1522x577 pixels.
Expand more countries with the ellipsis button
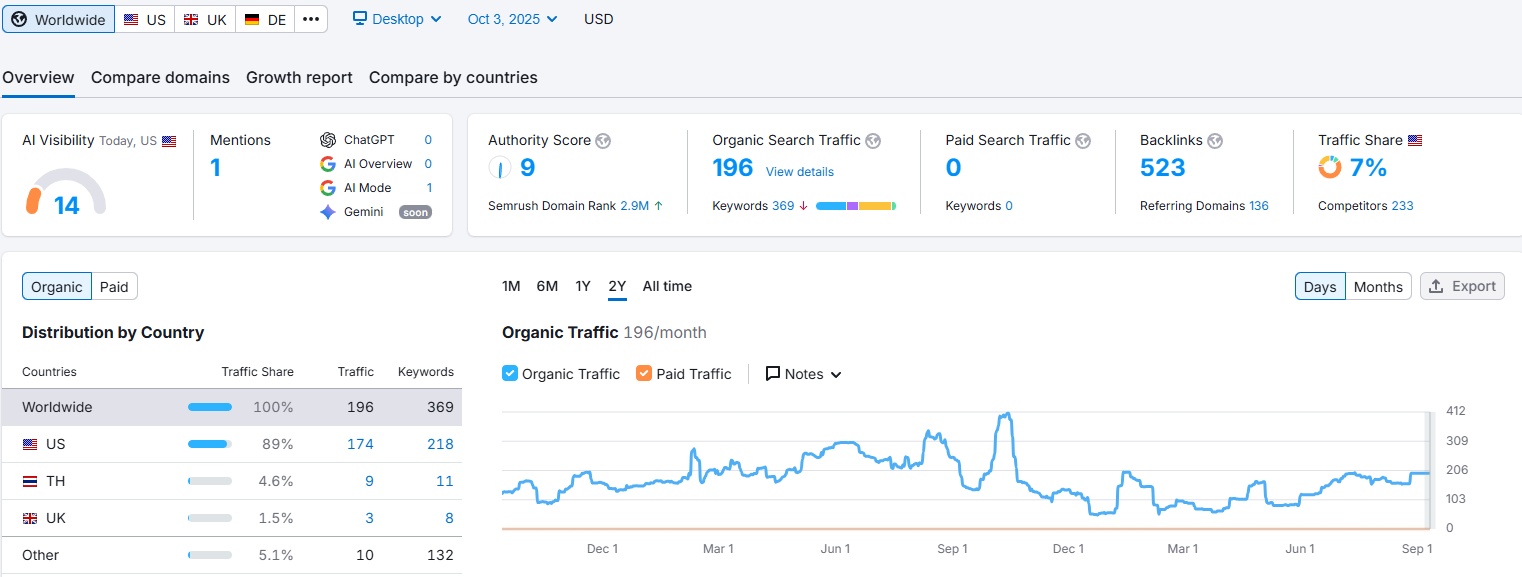311,19
